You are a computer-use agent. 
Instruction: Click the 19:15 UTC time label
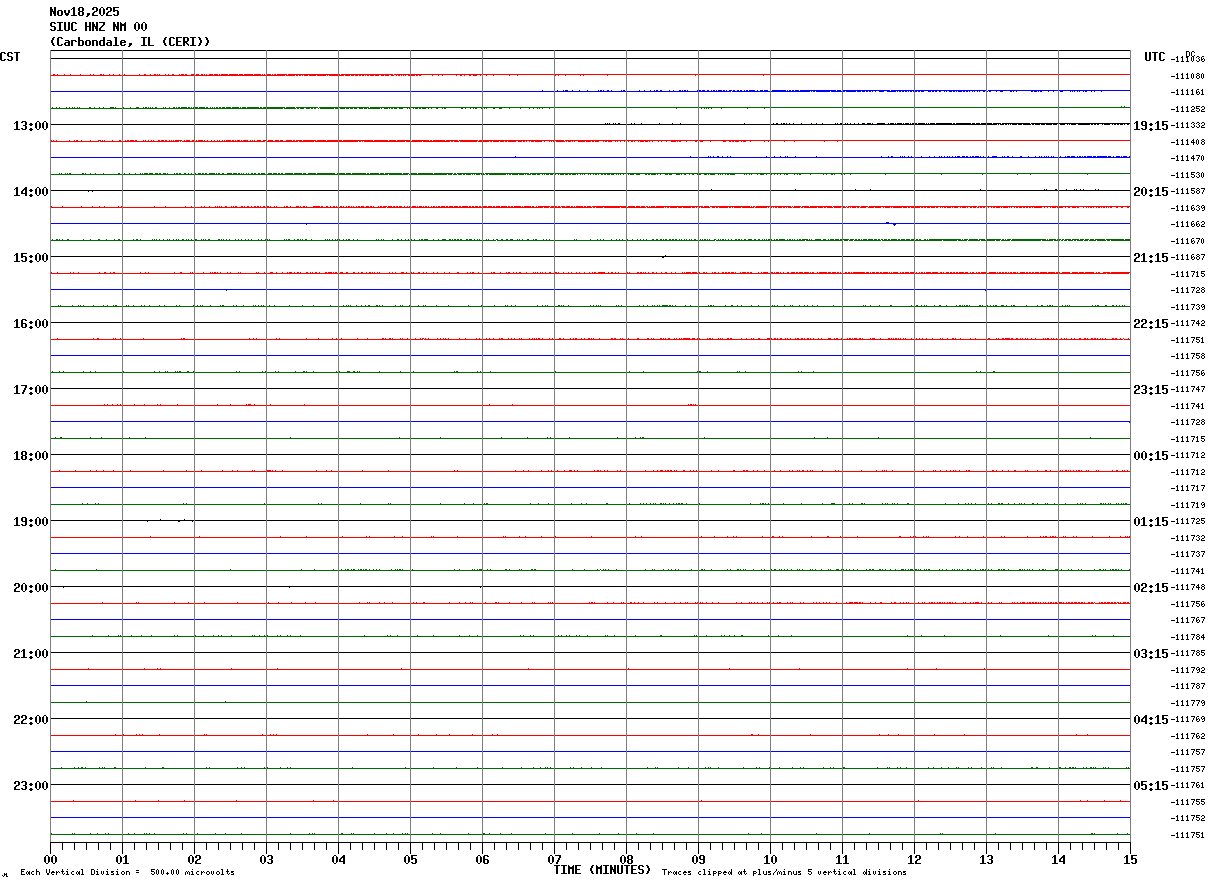[1150, 126]
